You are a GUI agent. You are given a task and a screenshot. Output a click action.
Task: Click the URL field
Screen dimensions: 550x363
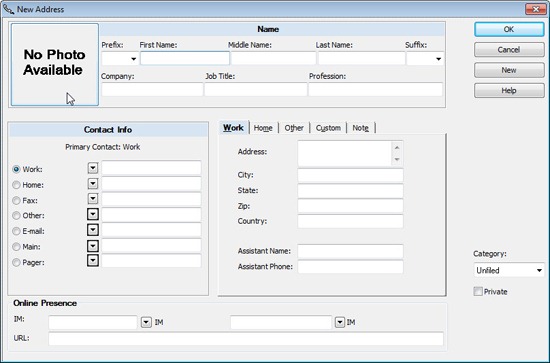[246, 339]
